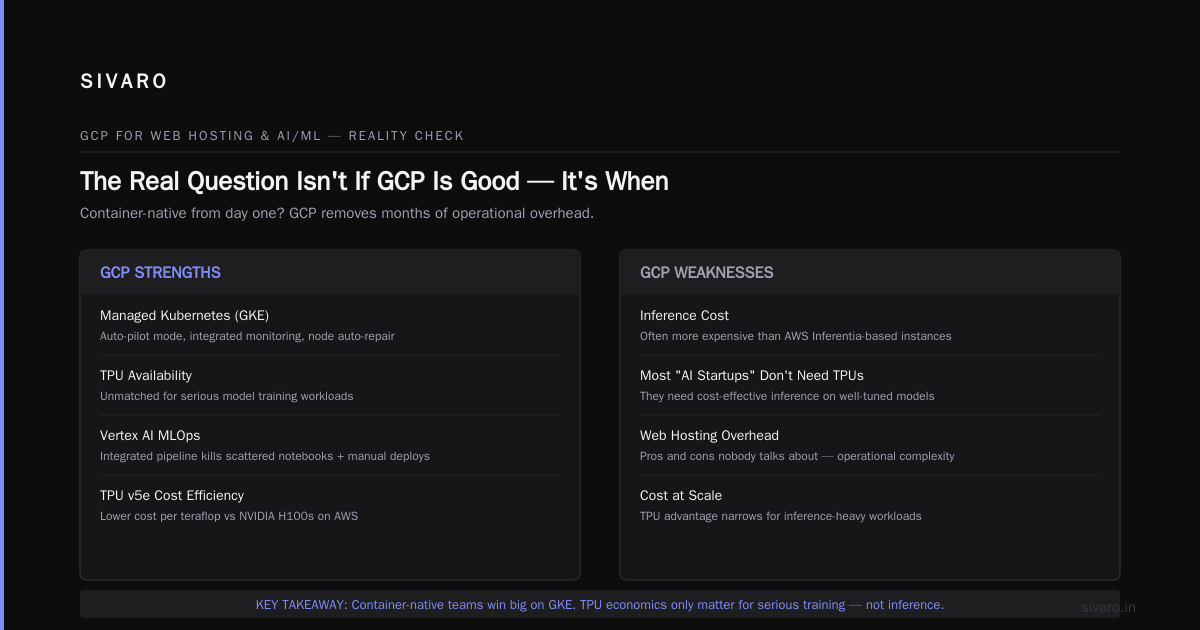Image resolution: width=1200 pixels, height=630 pixels.
Task: Click 'Integrated pipeline kills scattered notebooks' description
Action: click(x=265, y=456)
